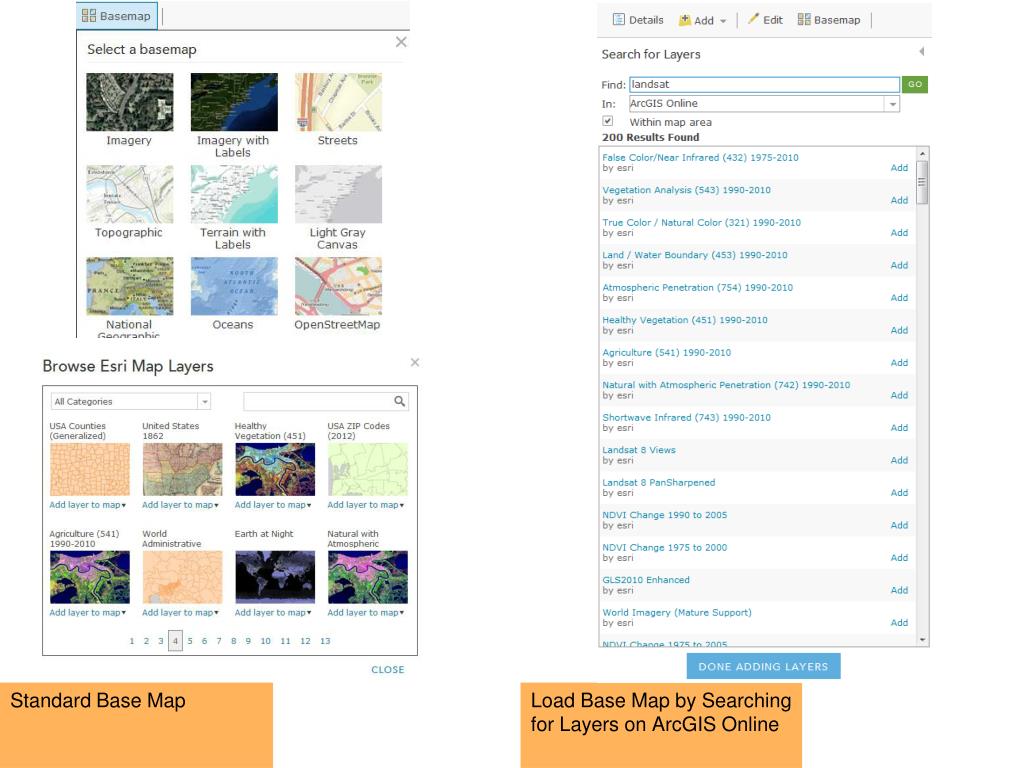Image resolution: width=1024 pixels, height=768 pixels.
Task: Select the National Geographic basemap thumbnail
Action: point(129,286)
